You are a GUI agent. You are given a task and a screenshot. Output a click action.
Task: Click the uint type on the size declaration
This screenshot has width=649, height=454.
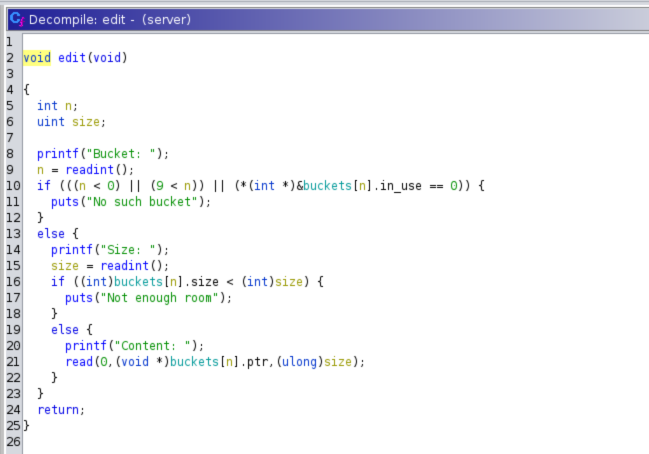coord(51,121)
